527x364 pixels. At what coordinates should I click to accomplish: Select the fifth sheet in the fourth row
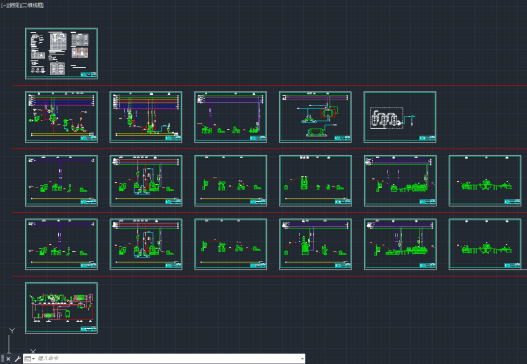400,244
